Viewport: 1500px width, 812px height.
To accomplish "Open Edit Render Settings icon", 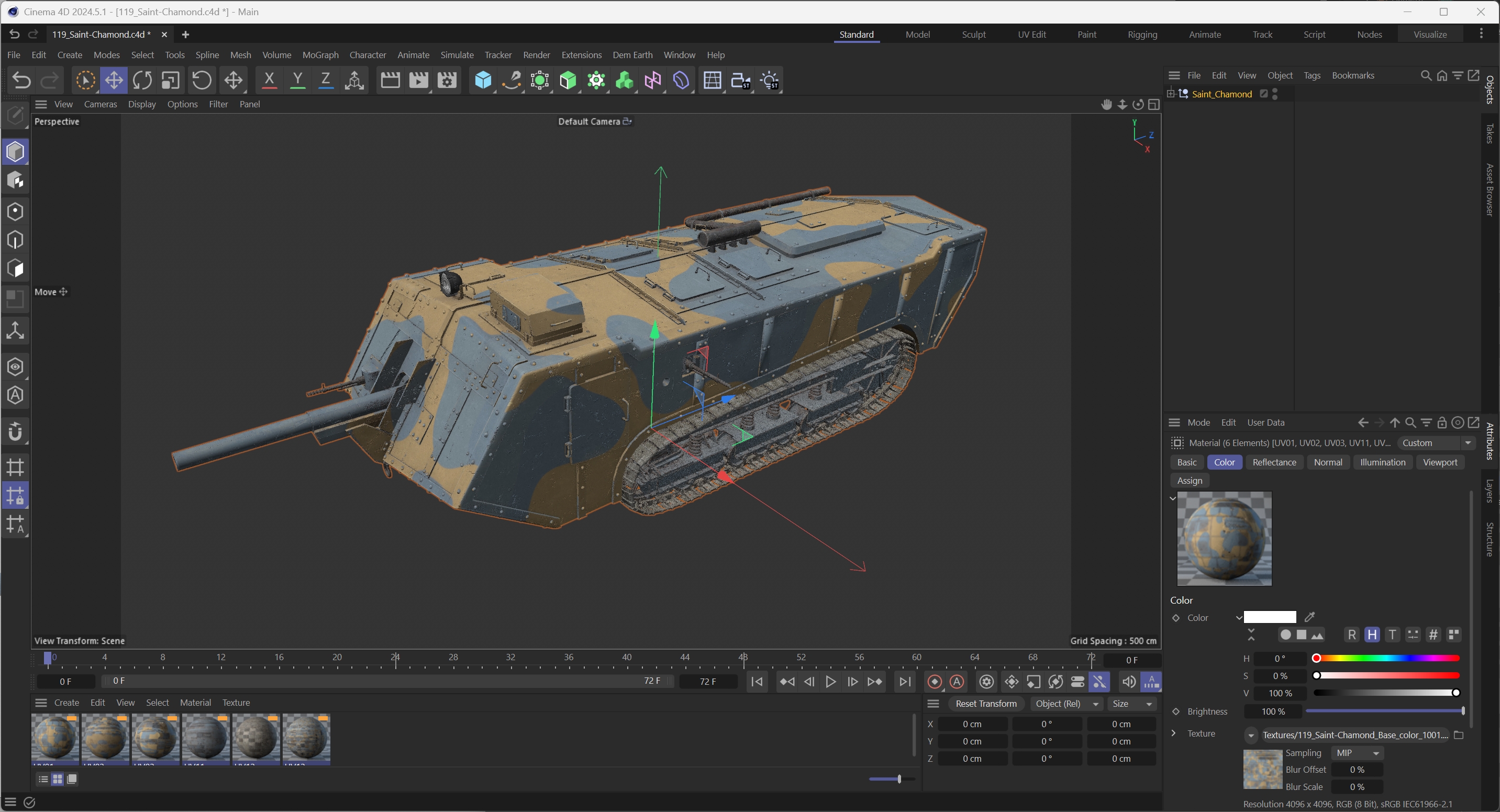I will click(x=447, y=80).
